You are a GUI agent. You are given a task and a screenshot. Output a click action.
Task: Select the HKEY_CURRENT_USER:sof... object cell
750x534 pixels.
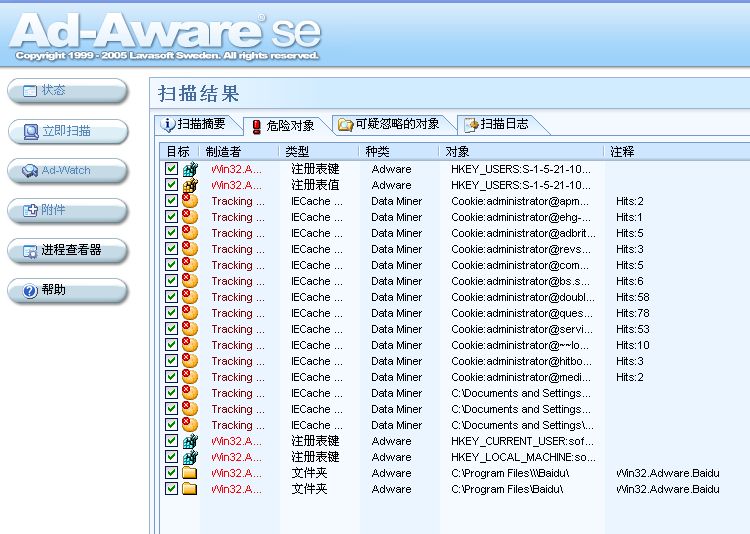(x=522, y=441)
